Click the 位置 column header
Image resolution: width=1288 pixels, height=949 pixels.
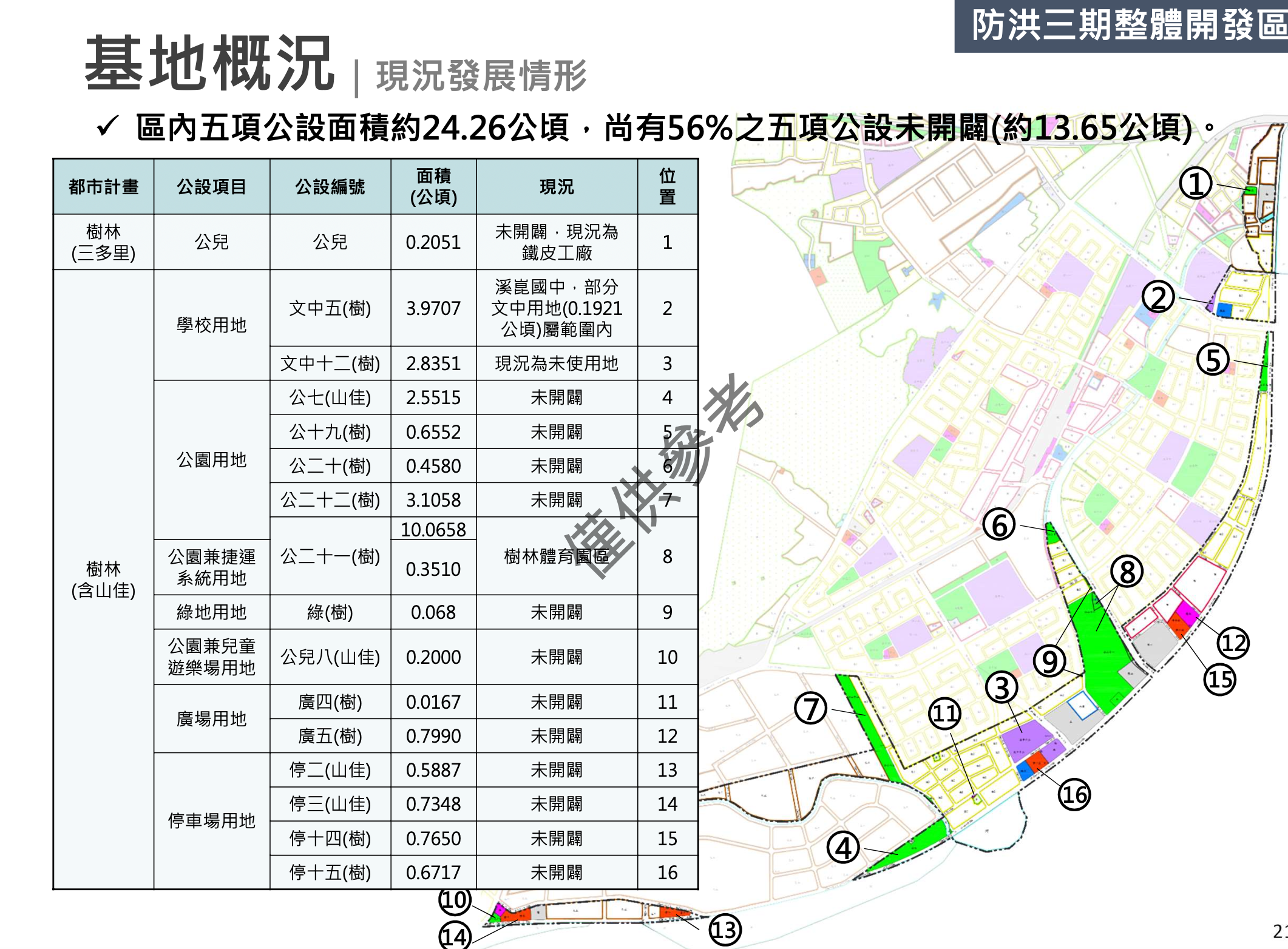coord(668,187)
